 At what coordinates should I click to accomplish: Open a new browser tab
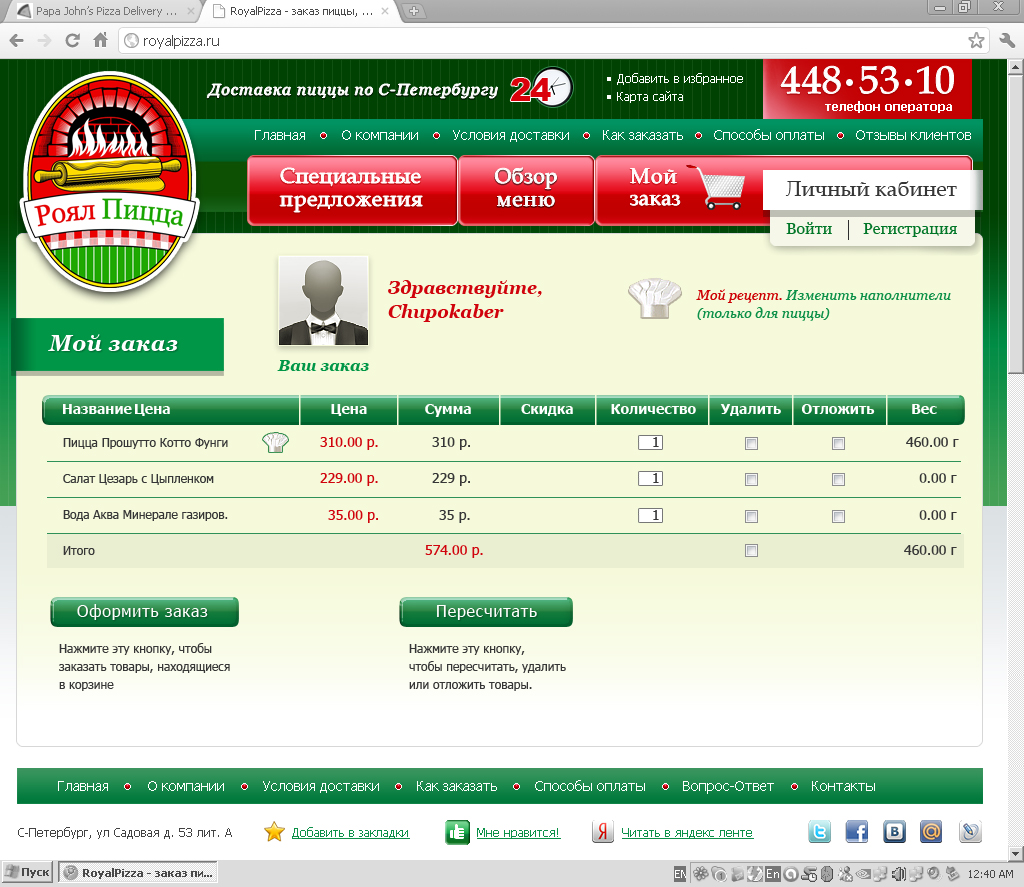pyautogui.click(x=413, y=11)
